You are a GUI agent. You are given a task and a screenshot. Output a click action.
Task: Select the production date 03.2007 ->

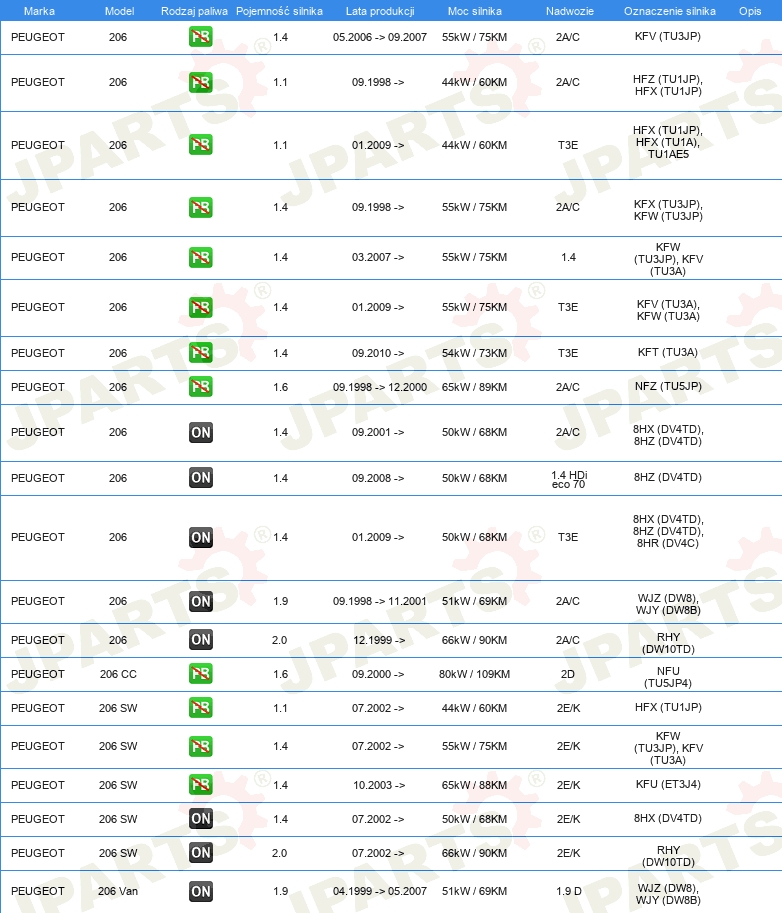[x=378, y=257]
